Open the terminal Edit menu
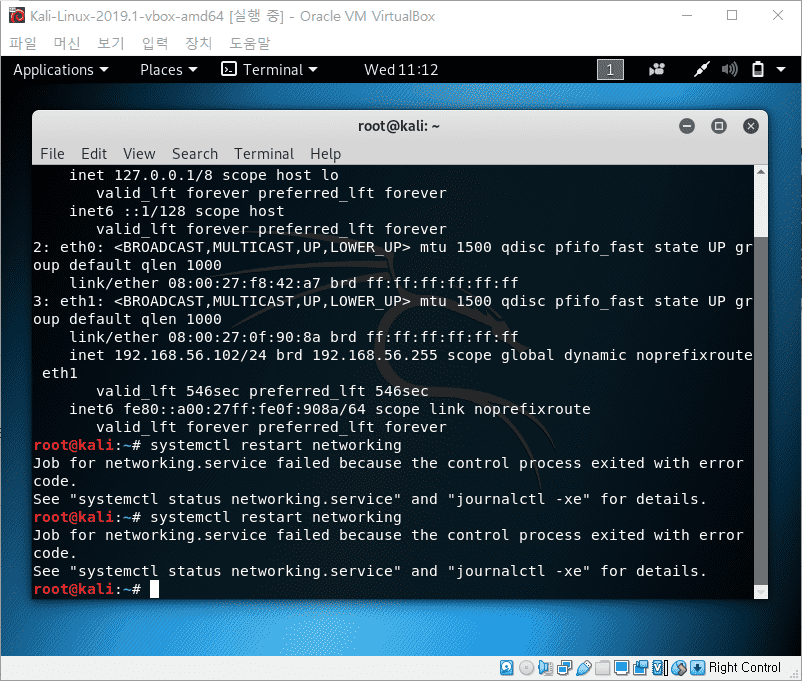This screenshot has width=802, height=681. pos(94,153)
